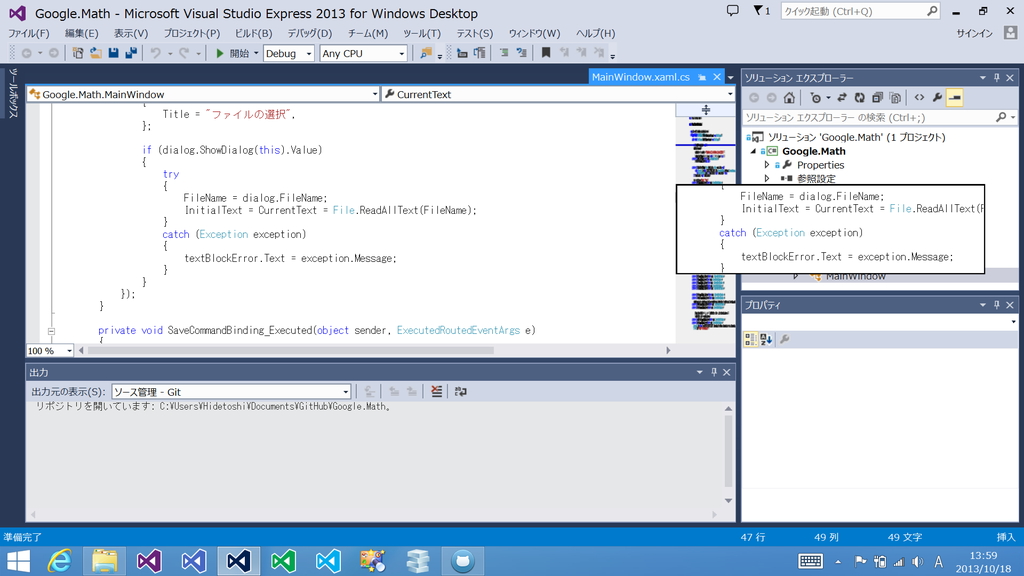Open Internet Explorer from the taskbar
Image resolution: width=1024 pixels, height=576 pixels.
[59, 561]
